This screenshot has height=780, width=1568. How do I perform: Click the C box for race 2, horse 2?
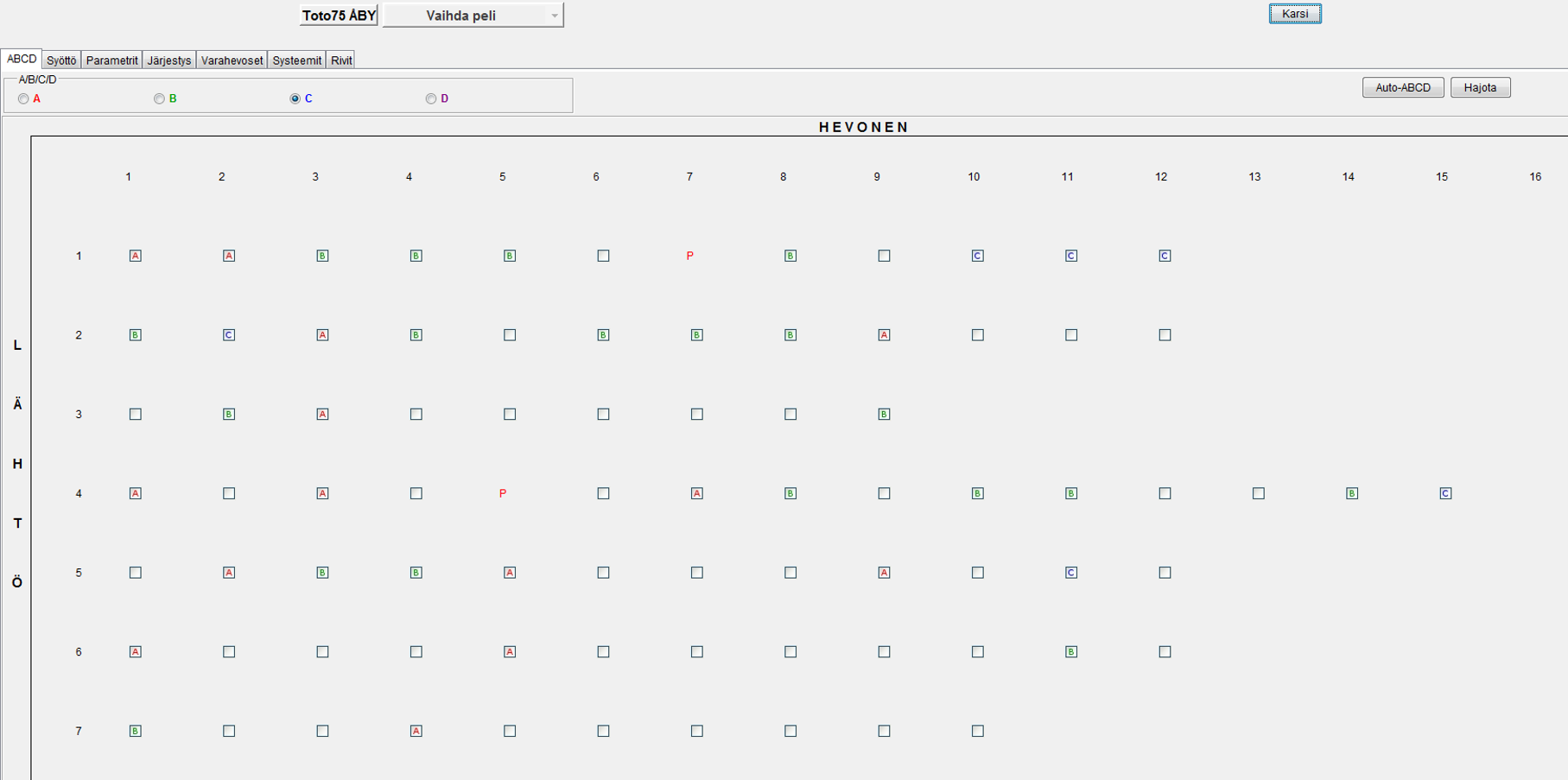pos(229,335)
